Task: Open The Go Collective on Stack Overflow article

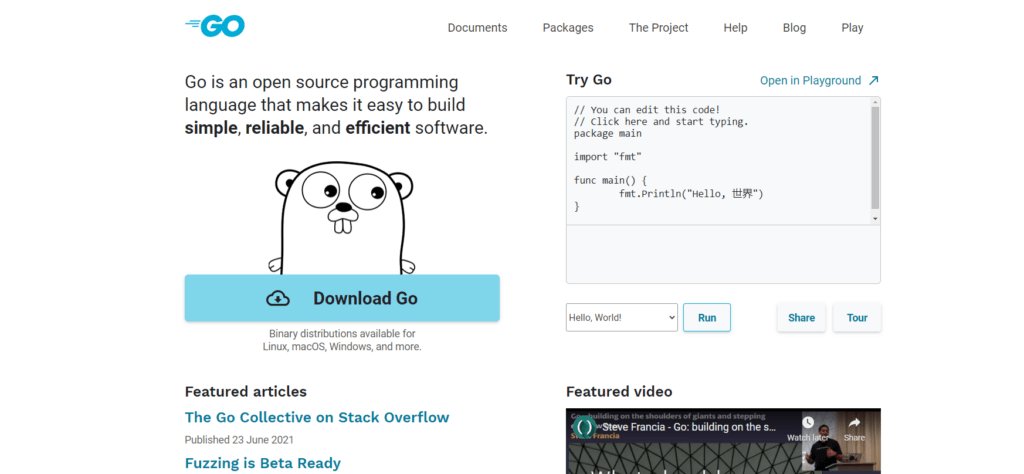Action: (x=317, y=417)
